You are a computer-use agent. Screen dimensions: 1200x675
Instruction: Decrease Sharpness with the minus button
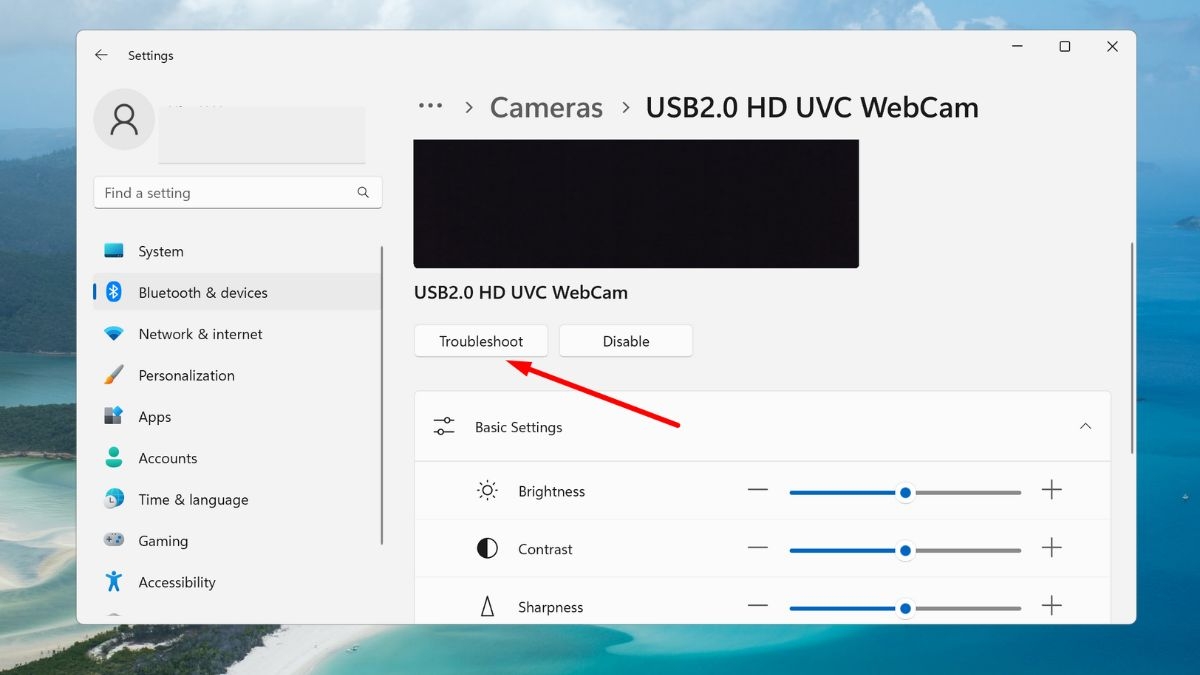[758, 606]
